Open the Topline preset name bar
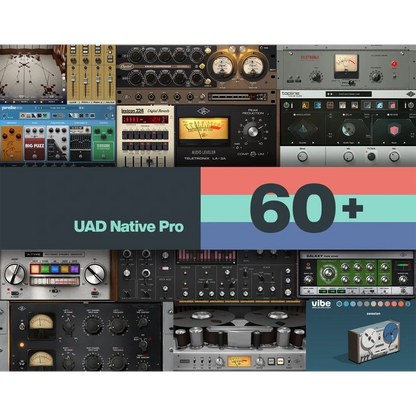 click(x=348, y=94)
